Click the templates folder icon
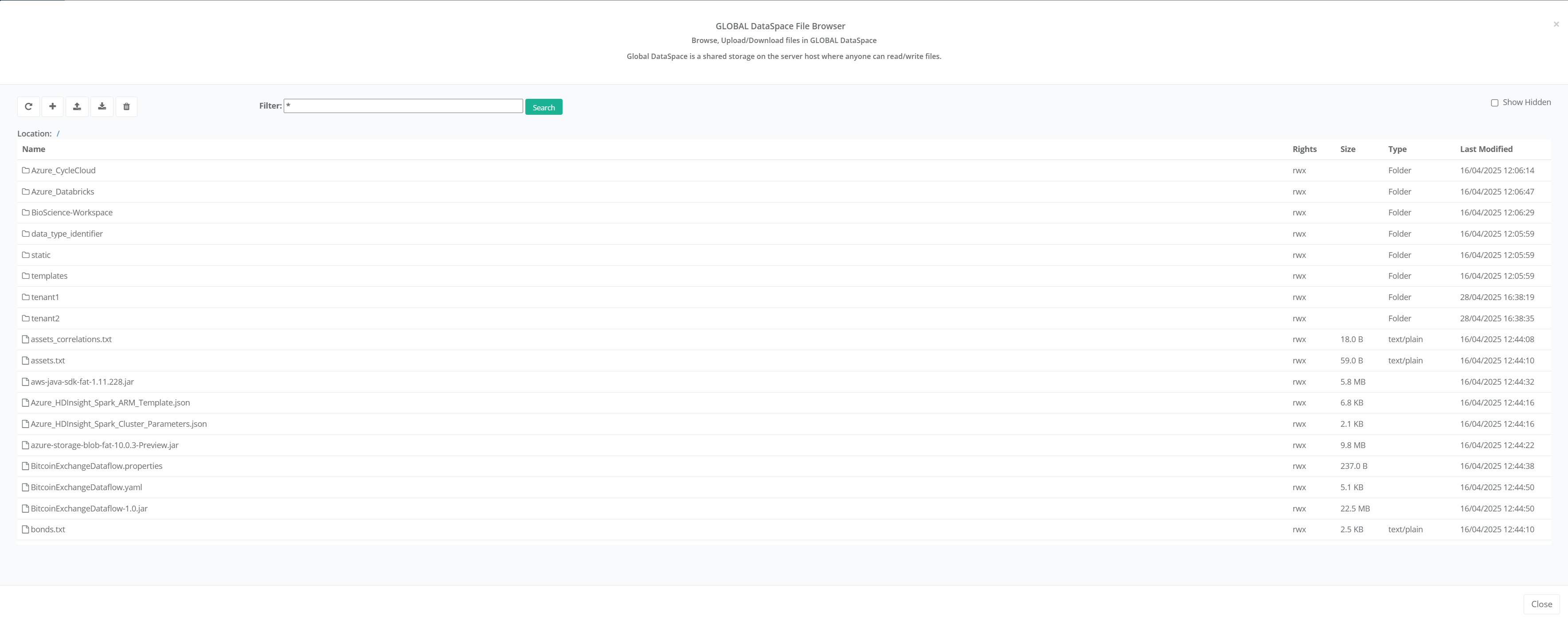This screenshot has height=620, width=1568. (x=26, y=276)
